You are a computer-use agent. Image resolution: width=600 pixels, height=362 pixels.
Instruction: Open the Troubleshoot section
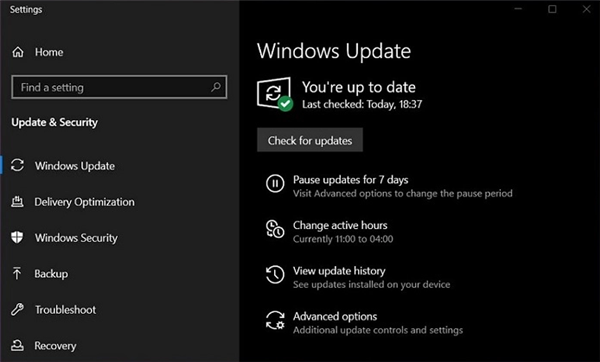coord(65,310)
